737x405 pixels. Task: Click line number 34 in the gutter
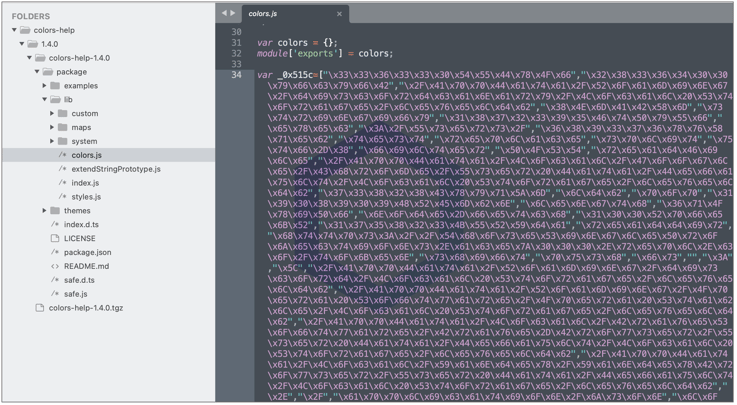pyautogui.click(x=236, y=76)
